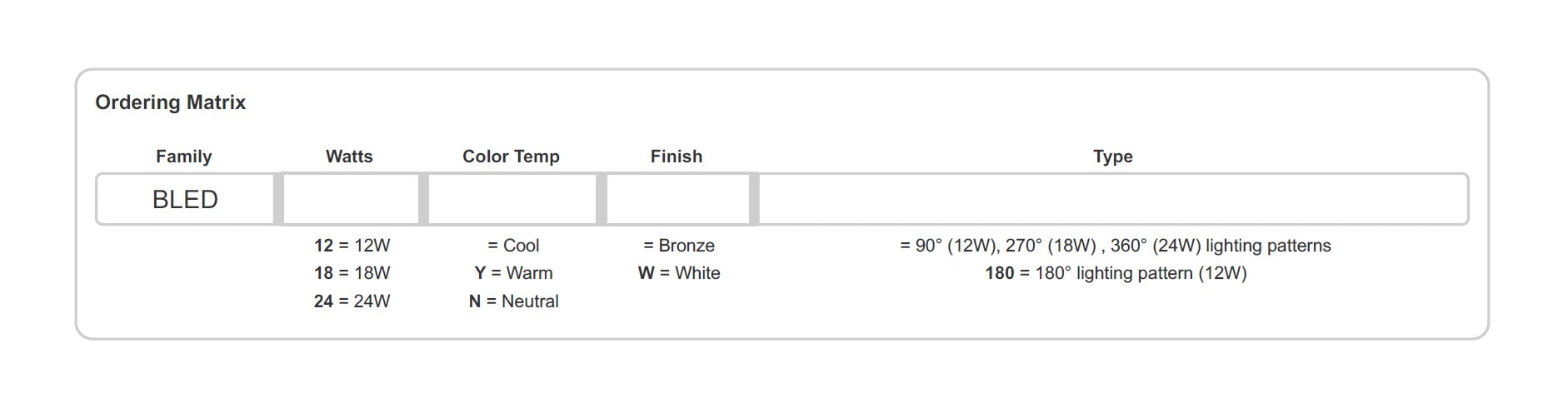Viewport: 1568px width, 408px height.
Task: Click the empty Finish code box
Action: pos(677,200)
